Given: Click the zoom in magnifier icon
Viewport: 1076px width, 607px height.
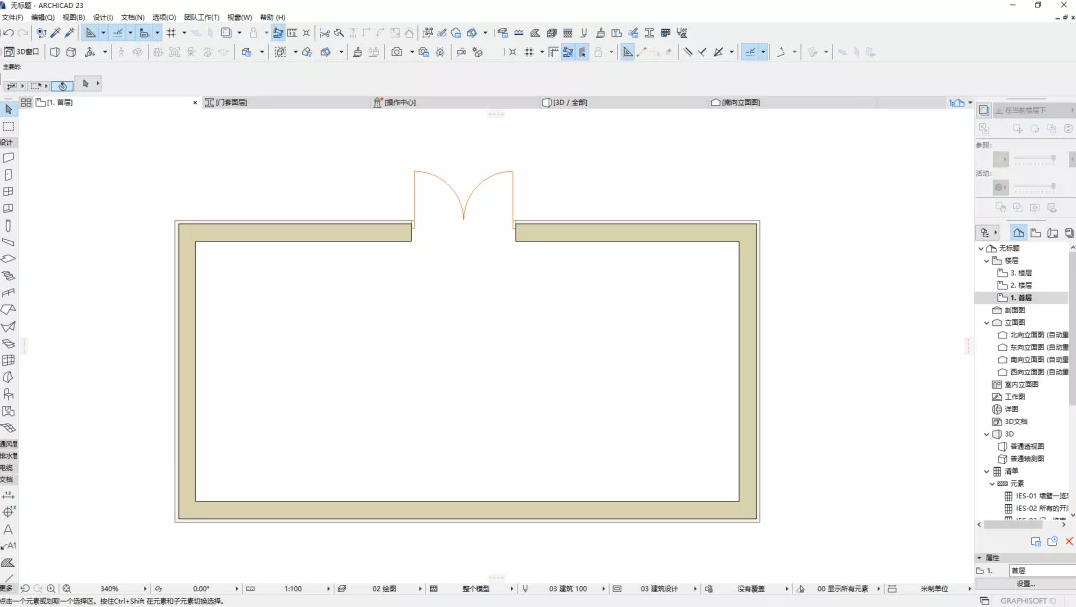Looking at the screenshot, I should [51, 588].
